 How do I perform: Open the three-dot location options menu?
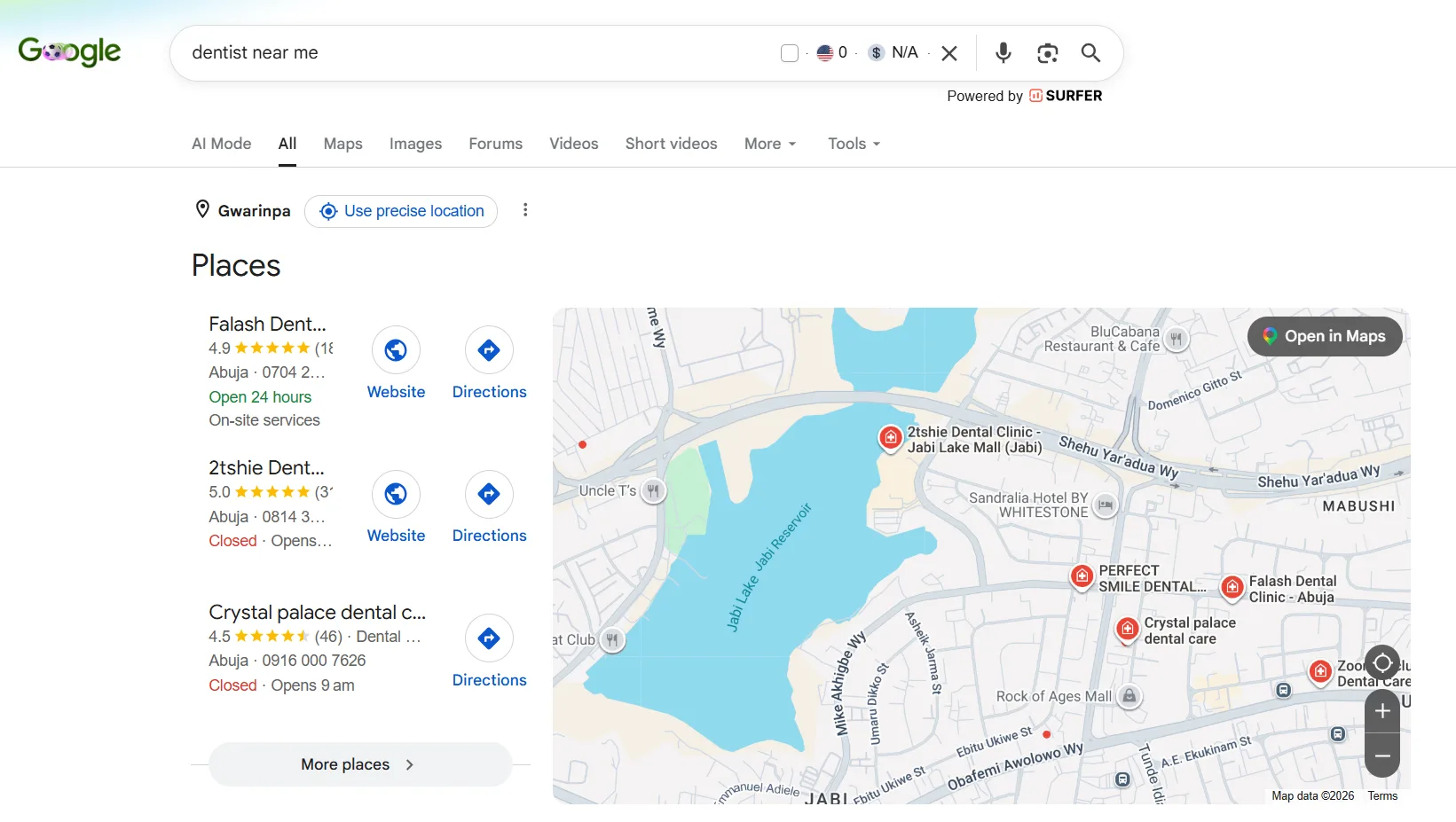(525, 210)
